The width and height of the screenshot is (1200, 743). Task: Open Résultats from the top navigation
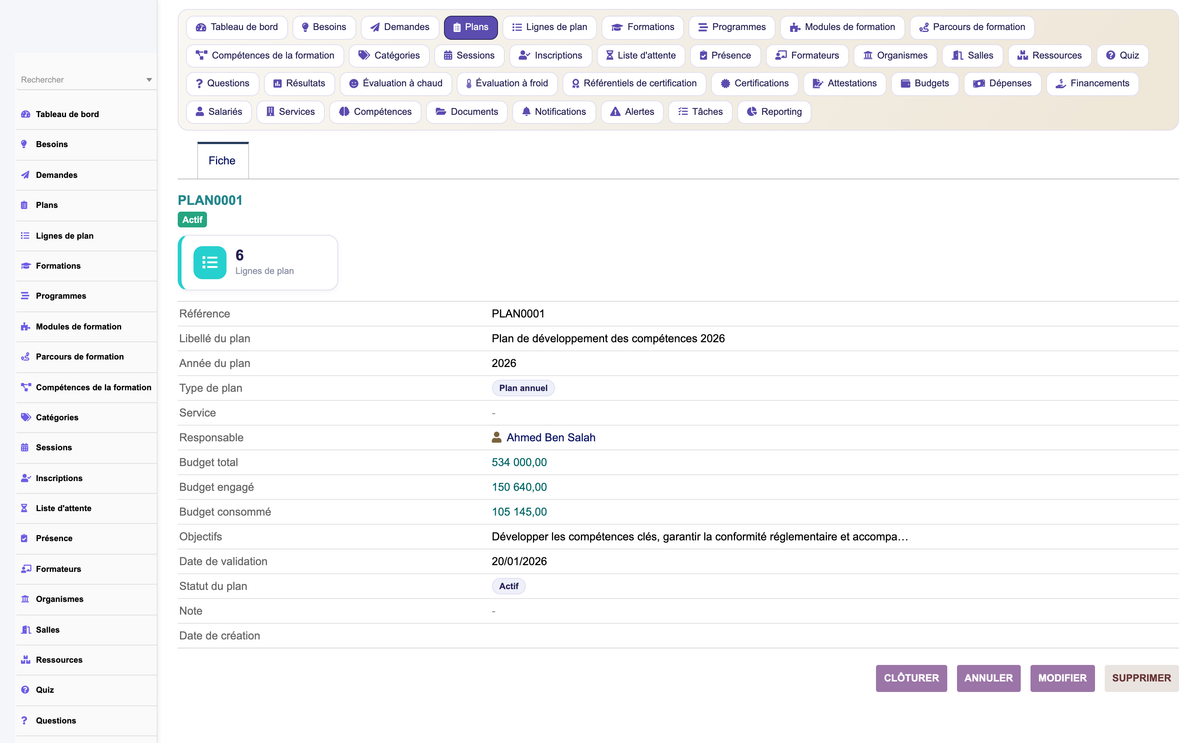click(299, 83)
